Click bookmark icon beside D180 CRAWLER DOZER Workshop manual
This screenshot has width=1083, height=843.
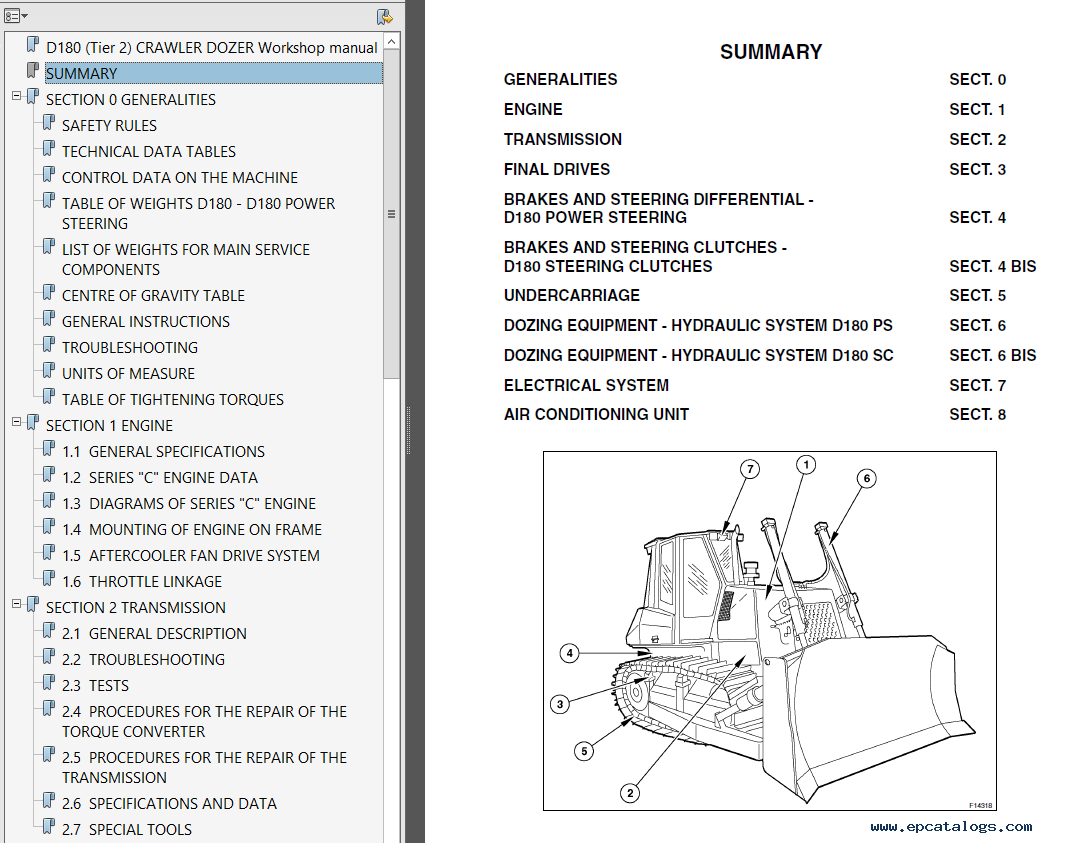[x=32, y=45]
